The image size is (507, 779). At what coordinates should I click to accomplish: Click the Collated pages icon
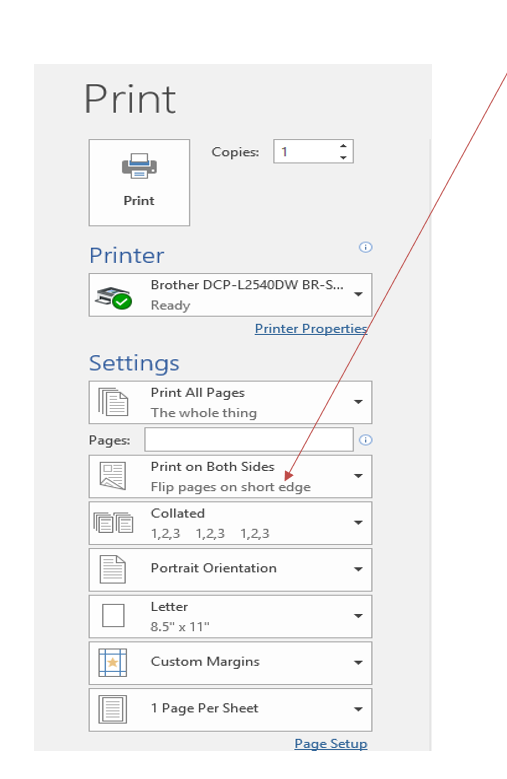(x=114, y=523)
